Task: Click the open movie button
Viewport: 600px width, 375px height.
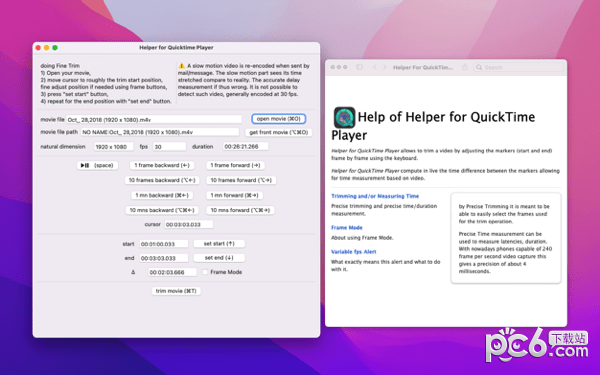Action: (279, 119)
